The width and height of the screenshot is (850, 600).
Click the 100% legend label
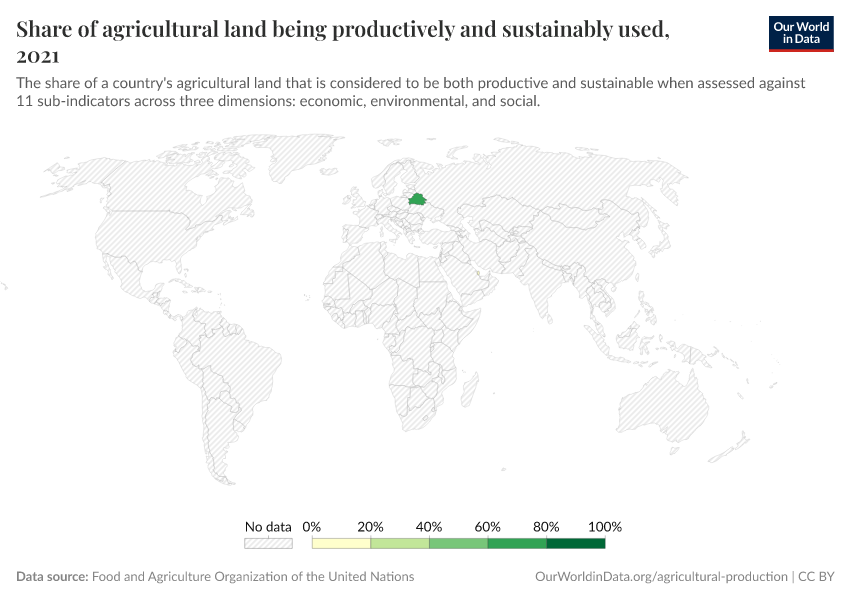(605, 527)
